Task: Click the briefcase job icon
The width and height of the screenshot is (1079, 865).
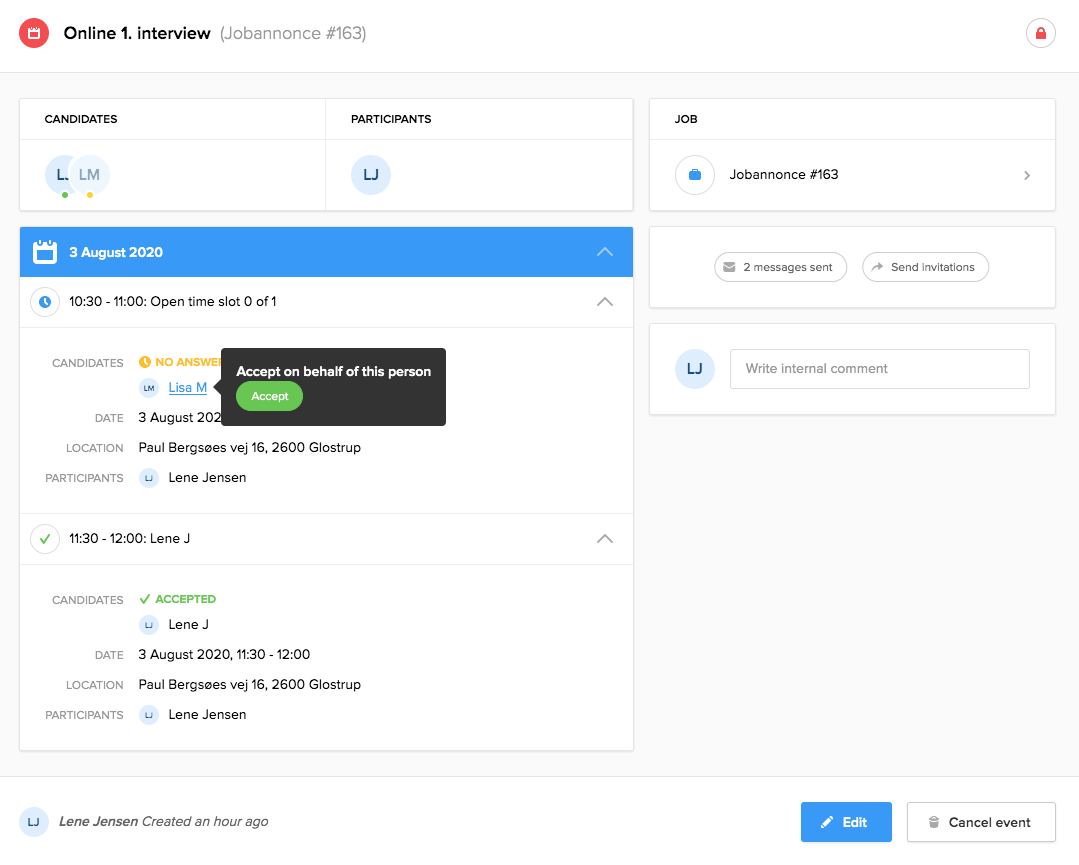Action: point(695,175)
